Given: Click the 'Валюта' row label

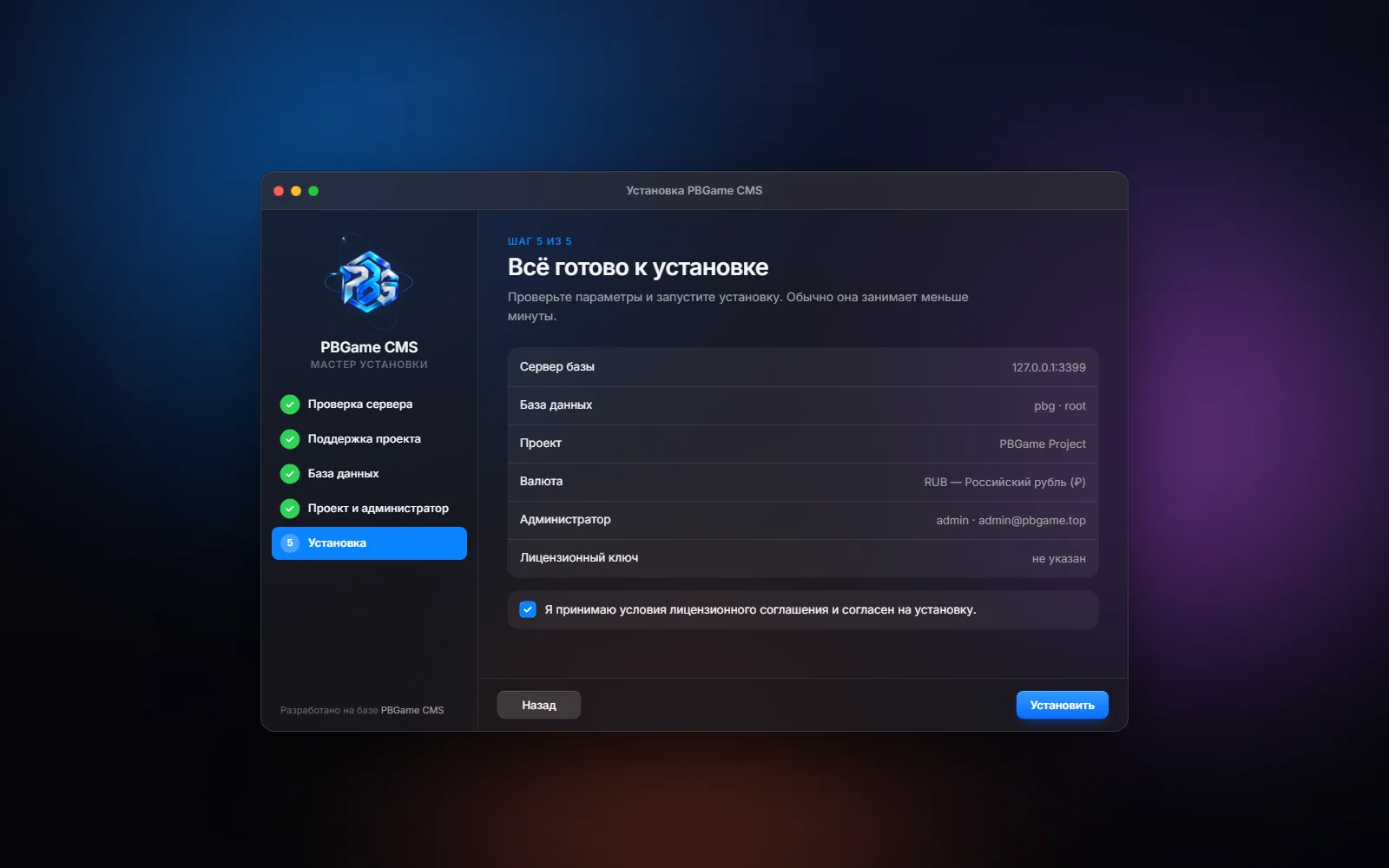Looking at the screenshot, I should [542, 481].
